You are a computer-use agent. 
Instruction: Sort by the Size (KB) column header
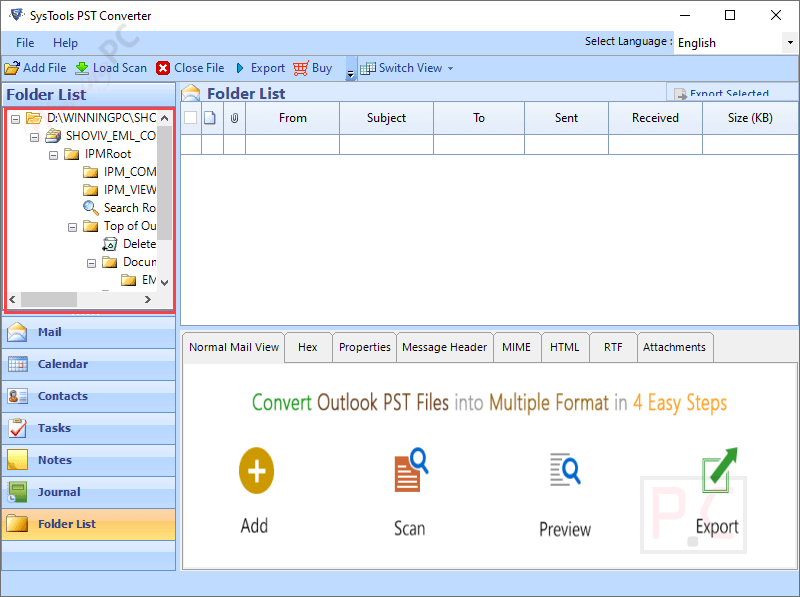pyautogui.click(x=750, y=118)
